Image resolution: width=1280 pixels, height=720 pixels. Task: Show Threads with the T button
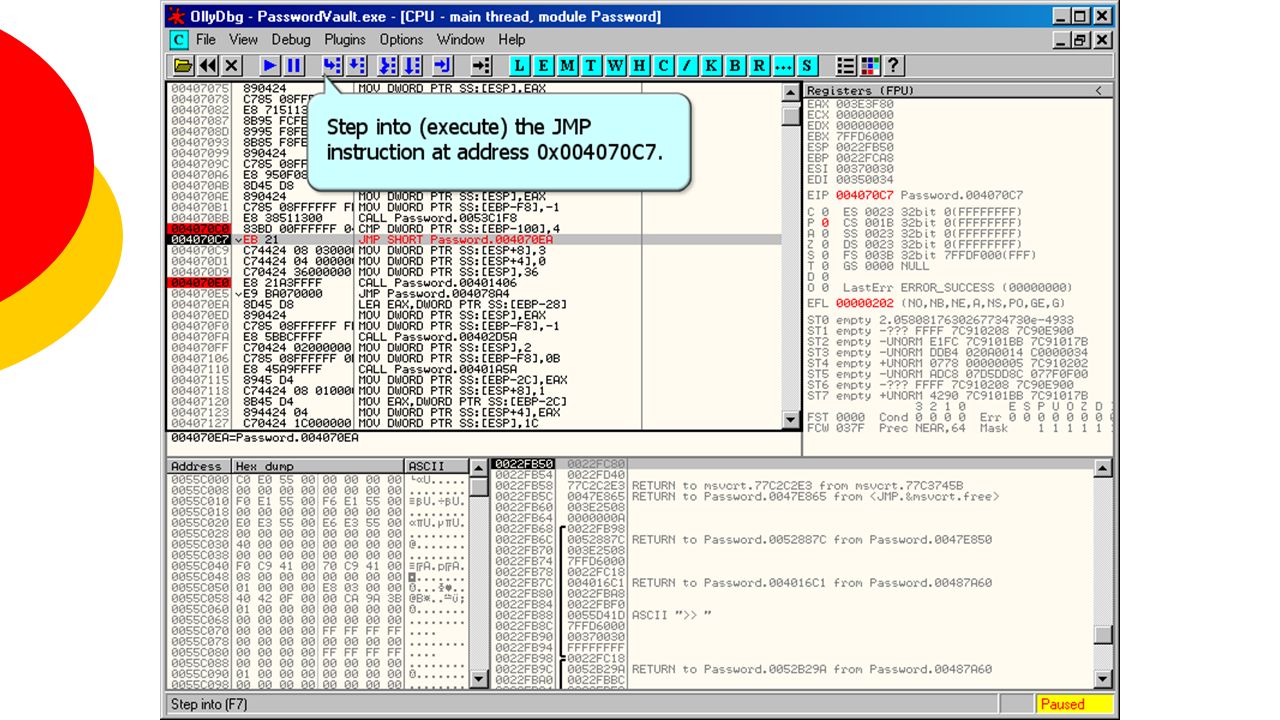592,66
